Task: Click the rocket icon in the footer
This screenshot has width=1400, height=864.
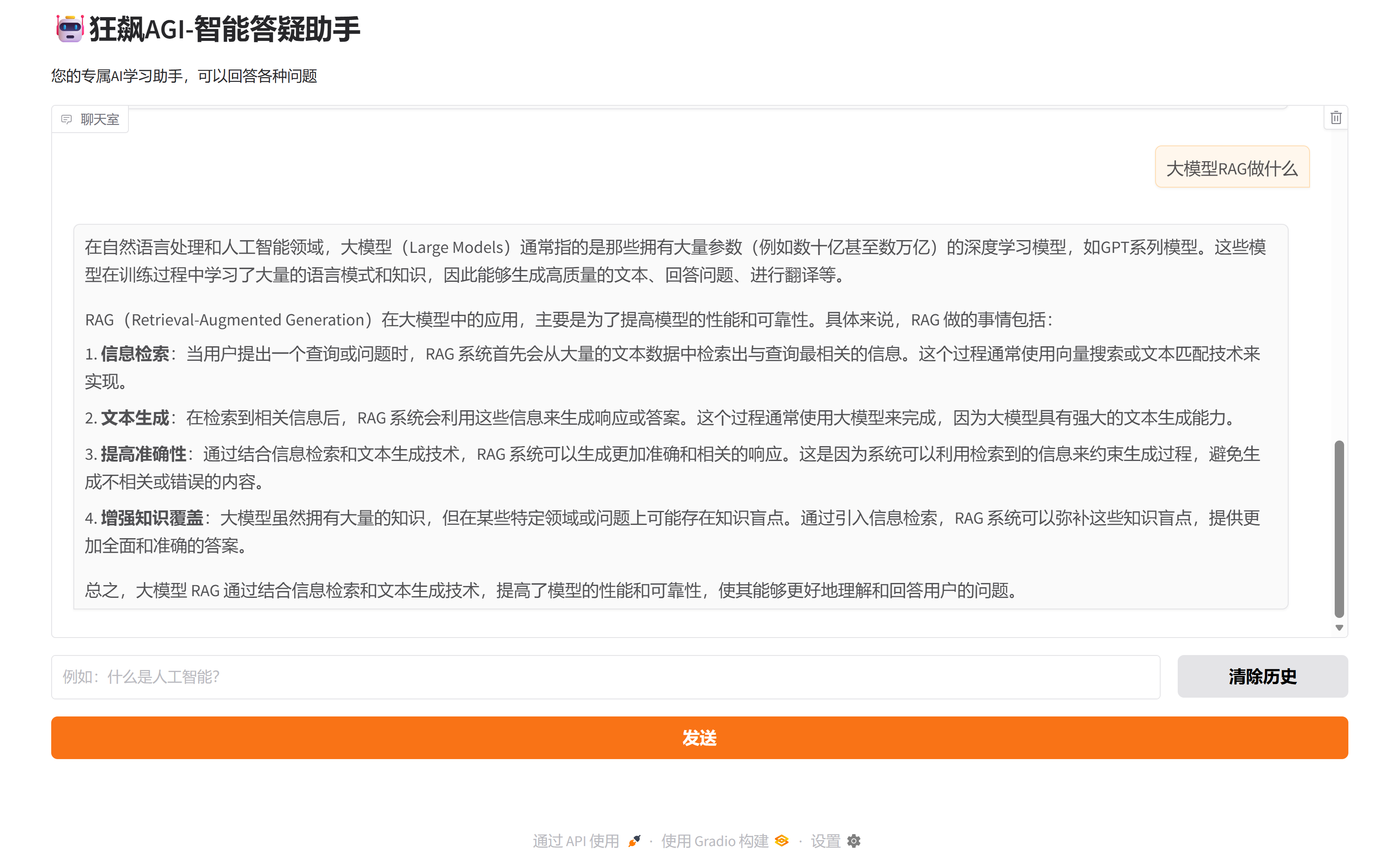Action: 634,841
